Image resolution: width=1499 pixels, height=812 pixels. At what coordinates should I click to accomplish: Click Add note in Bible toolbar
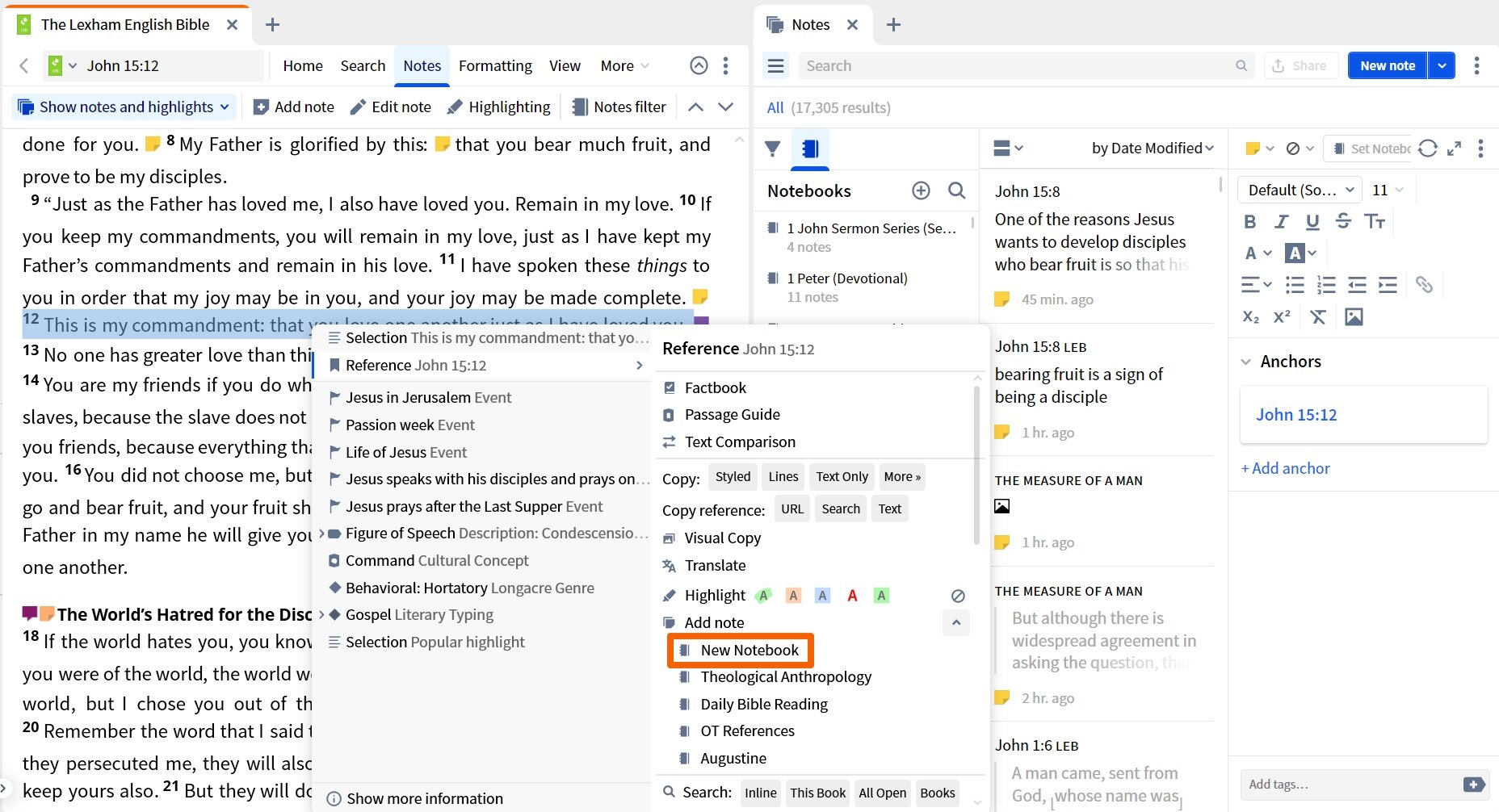(293, 107)
